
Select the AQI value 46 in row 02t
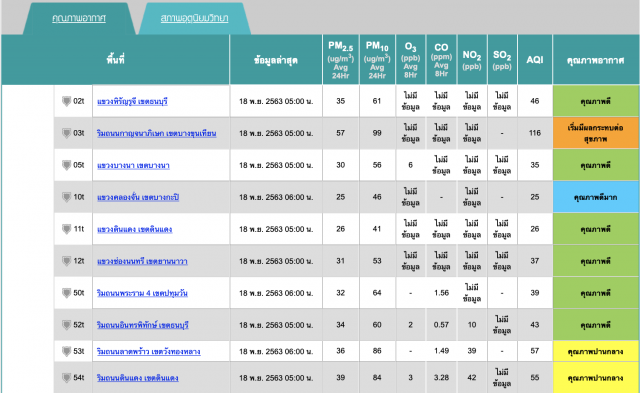[x=535, y=101]
